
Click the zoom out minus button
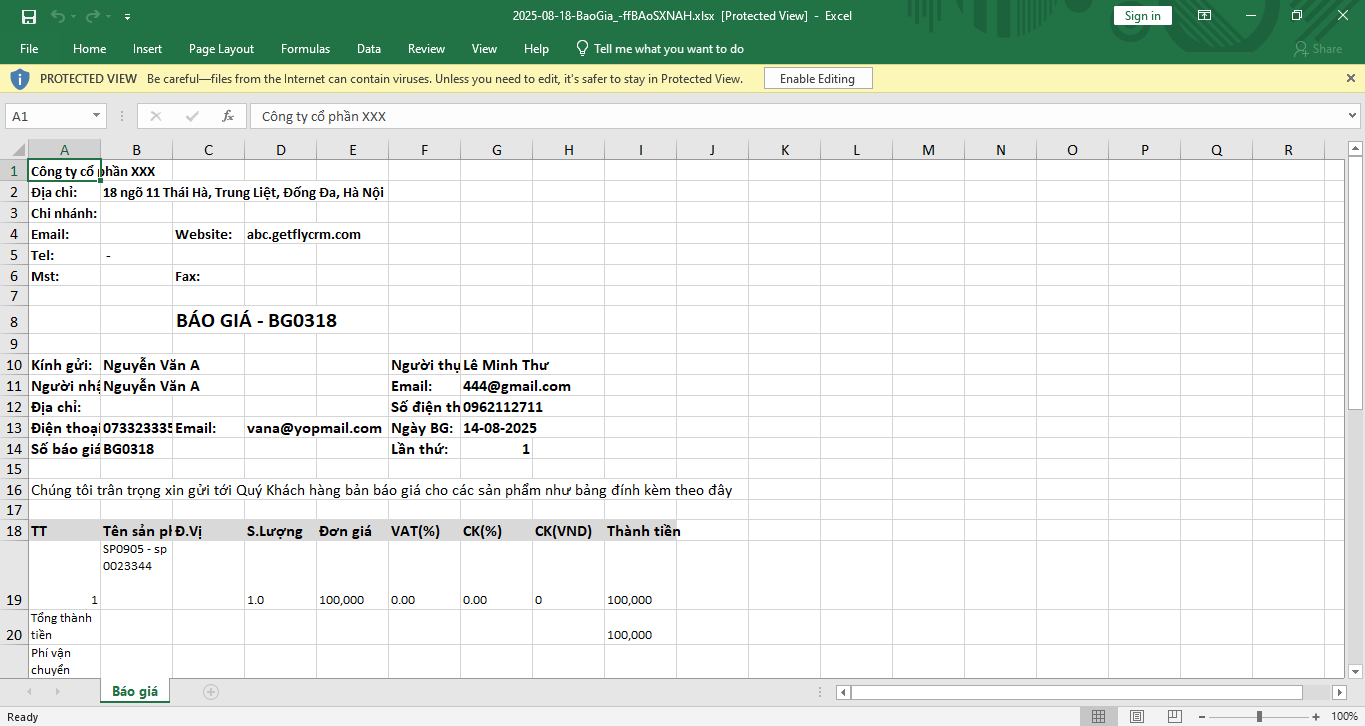coord(1201,716)
